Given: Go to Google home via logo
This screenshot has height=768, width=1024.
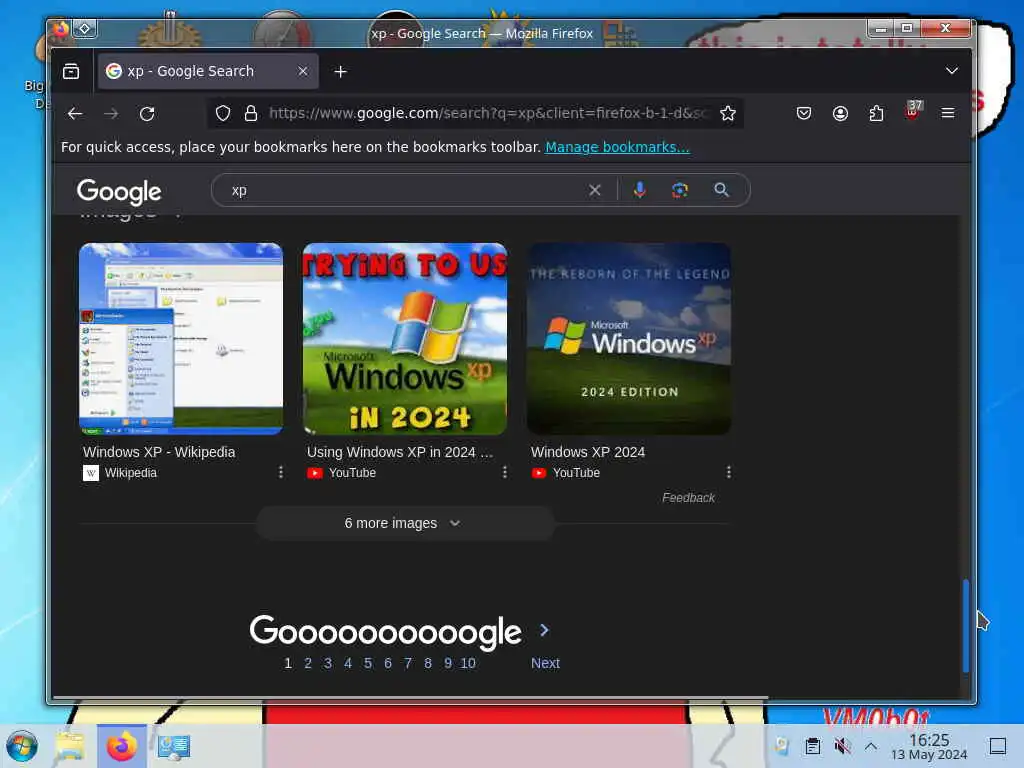Looking at the screenshot, I should 119,191.
